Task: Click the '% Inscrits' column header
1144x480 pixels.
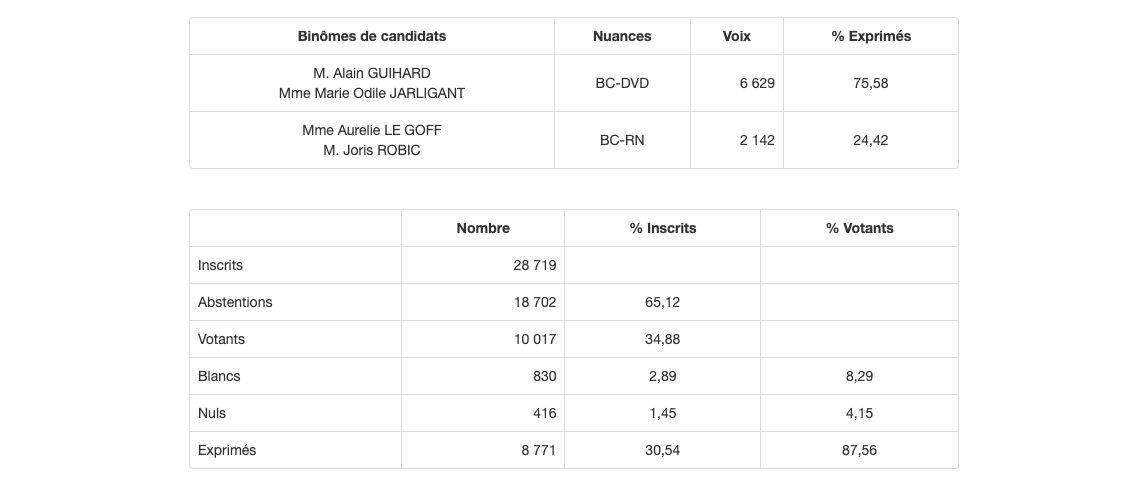Action: click(x=663, y=228)
